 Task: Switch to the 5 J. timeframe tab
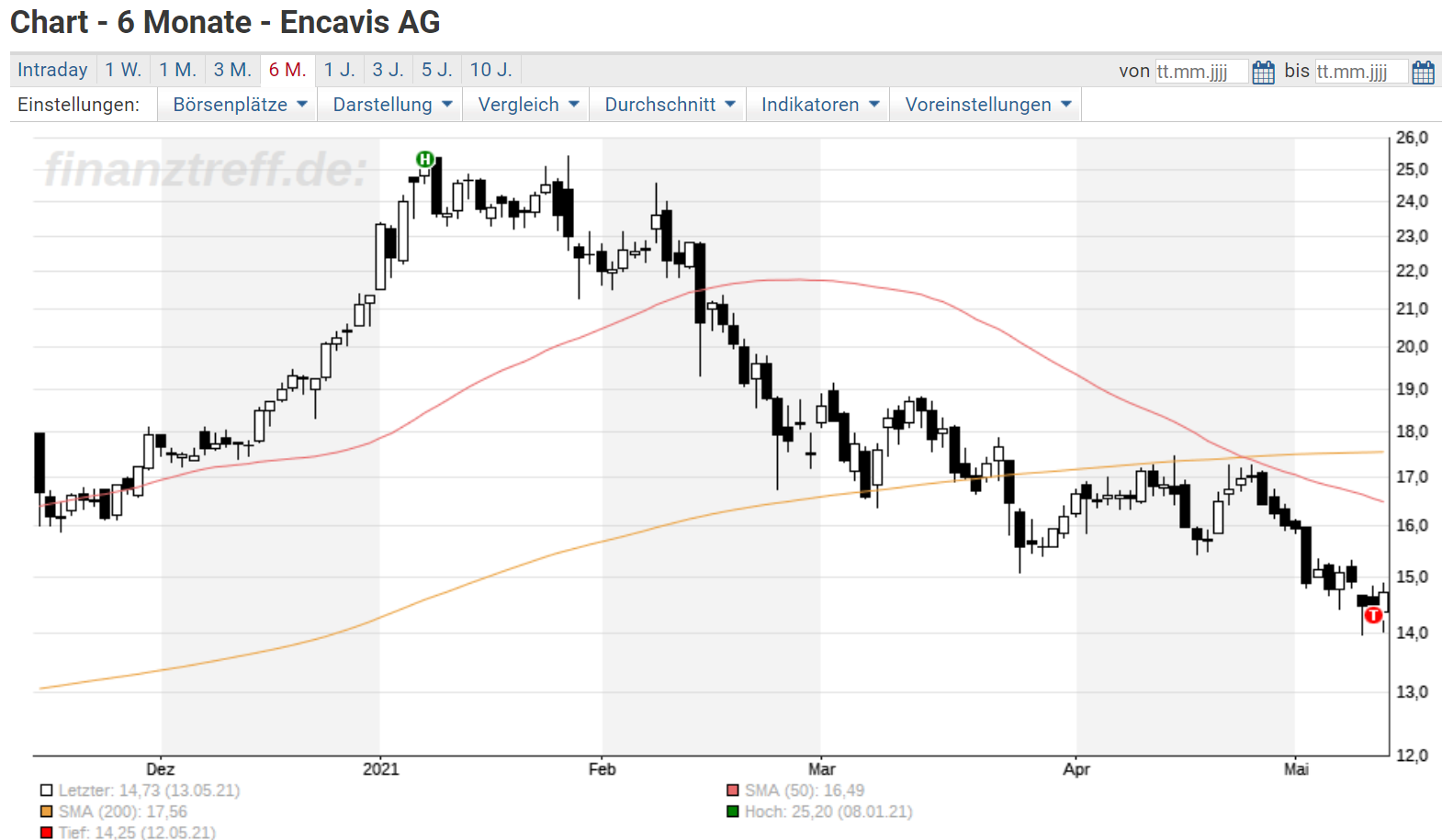[436, 70]
